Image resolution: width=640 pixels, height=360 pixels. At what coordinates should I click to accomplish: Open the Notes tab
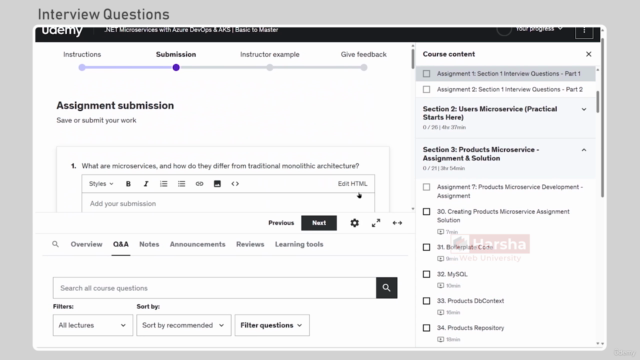[x=149, y=244]
